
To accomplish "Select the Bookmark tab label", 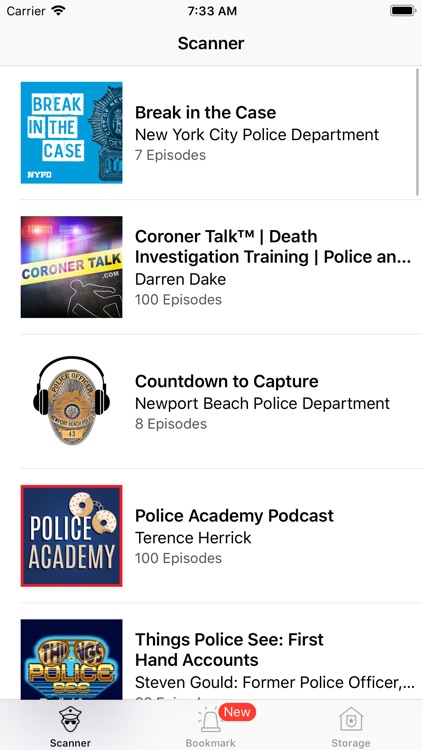I will pos(211,743).
